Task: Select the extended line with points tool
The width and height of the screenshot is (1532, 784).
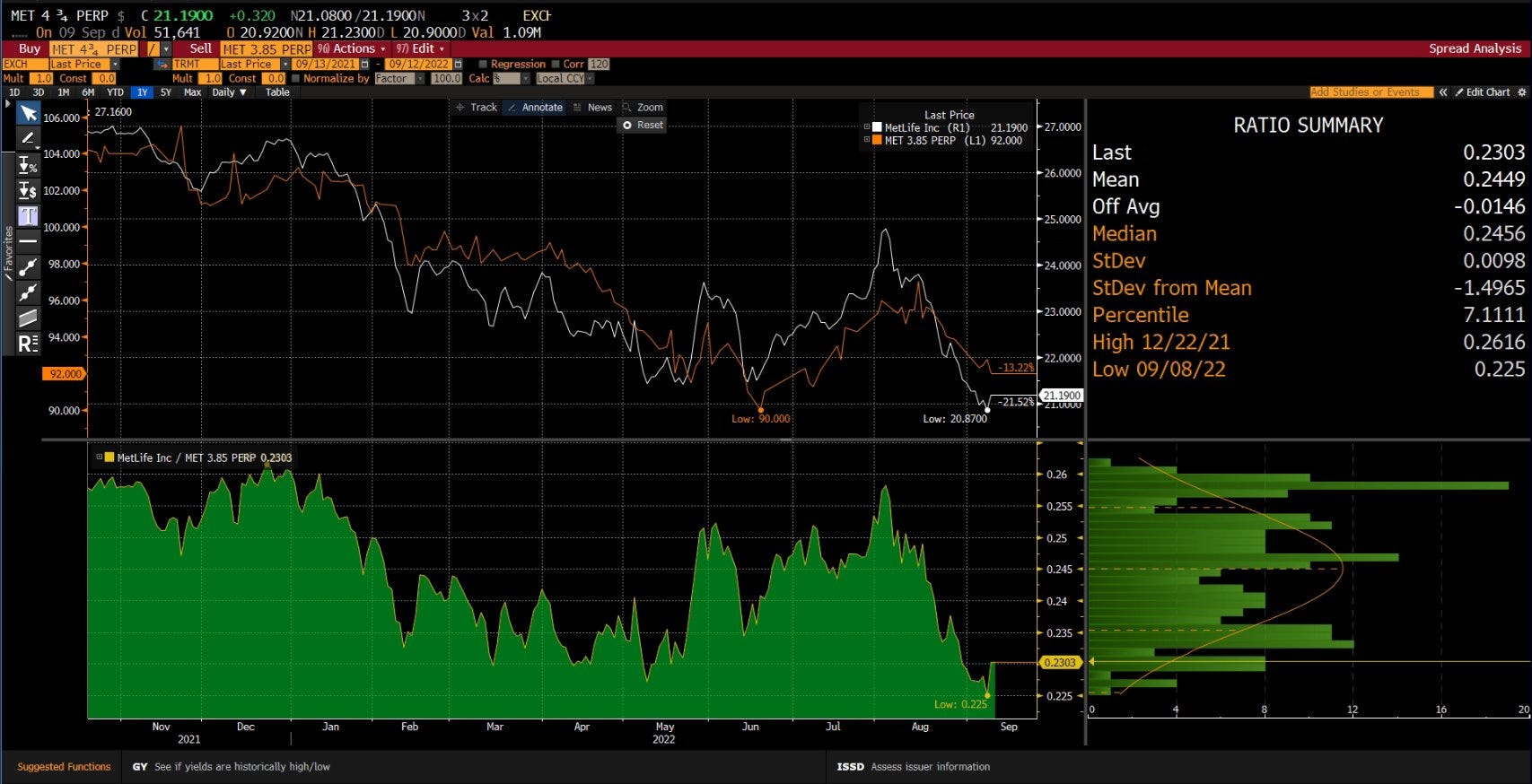Action: tap(28, 292)
